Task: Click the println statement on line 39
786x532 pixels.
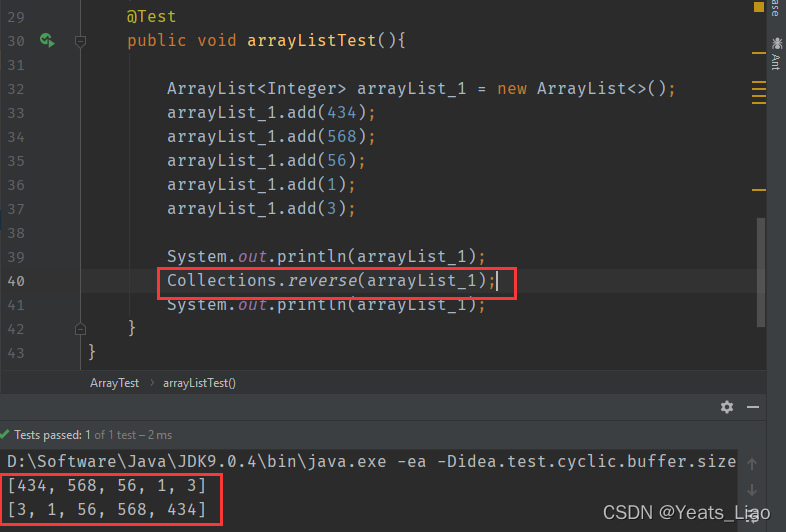Action: coord(326,257)
